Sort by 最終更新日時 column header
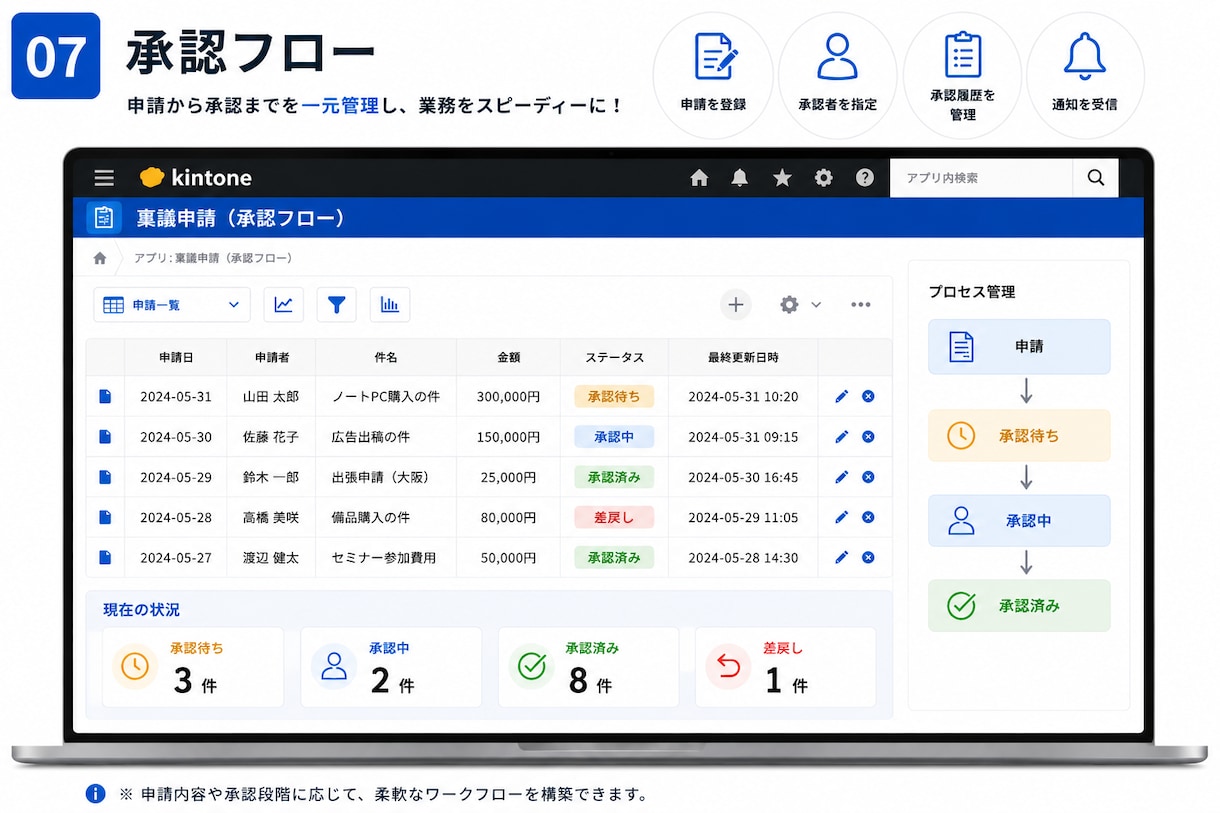Screen dimensions: 1220x813 (743, 357)
